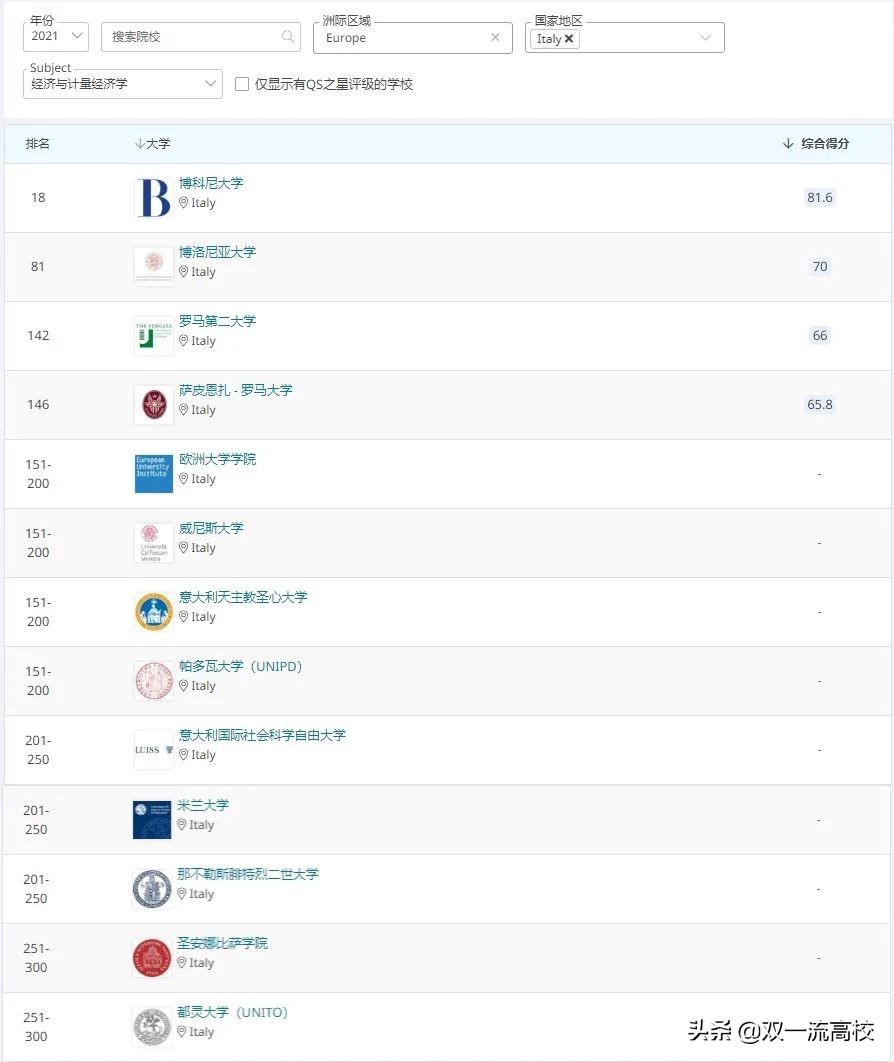Click the 排名 column header

[x=37, y=143]
